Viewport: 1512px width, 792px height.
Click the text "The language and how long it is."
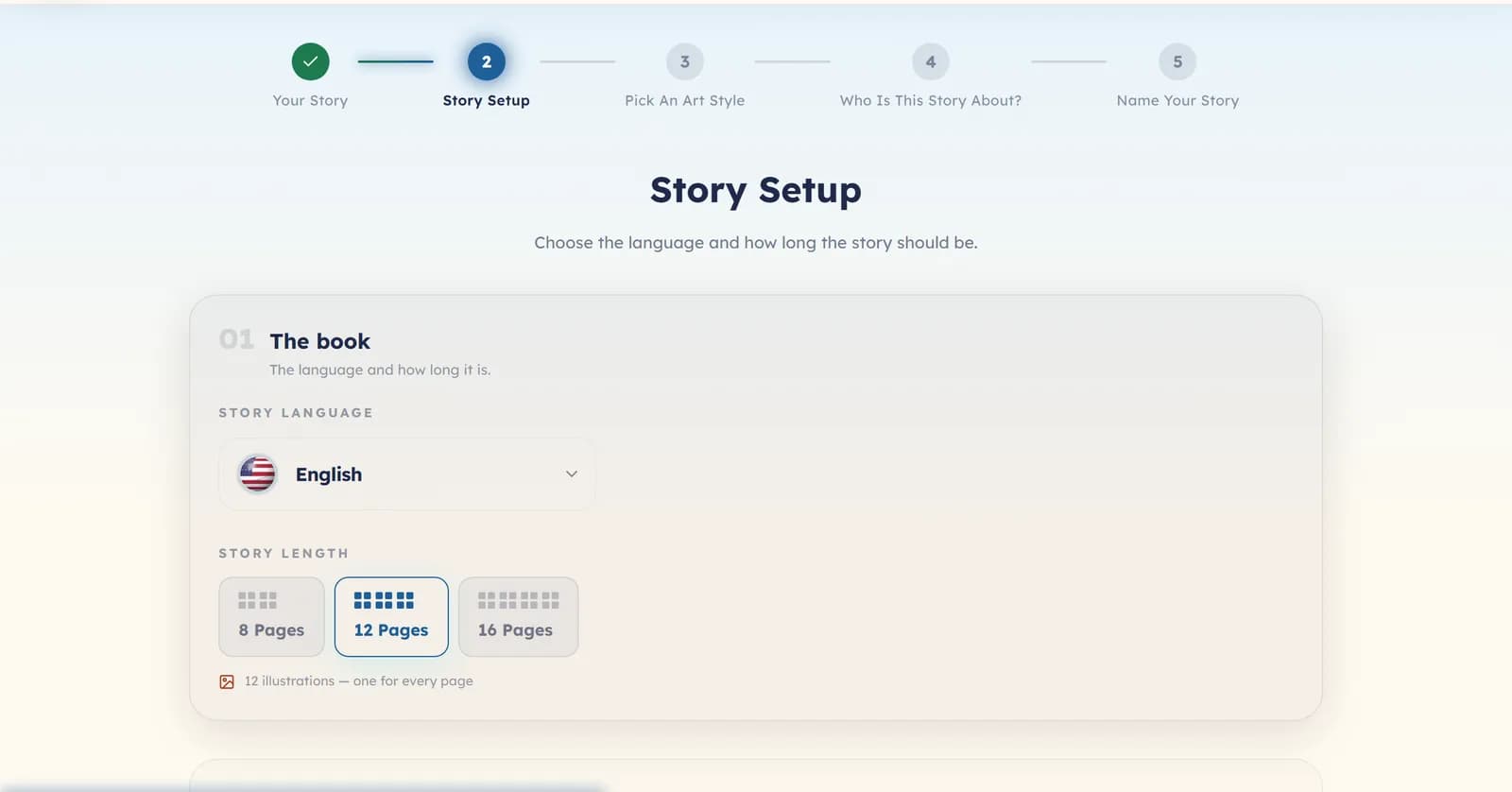pos(380,370)
